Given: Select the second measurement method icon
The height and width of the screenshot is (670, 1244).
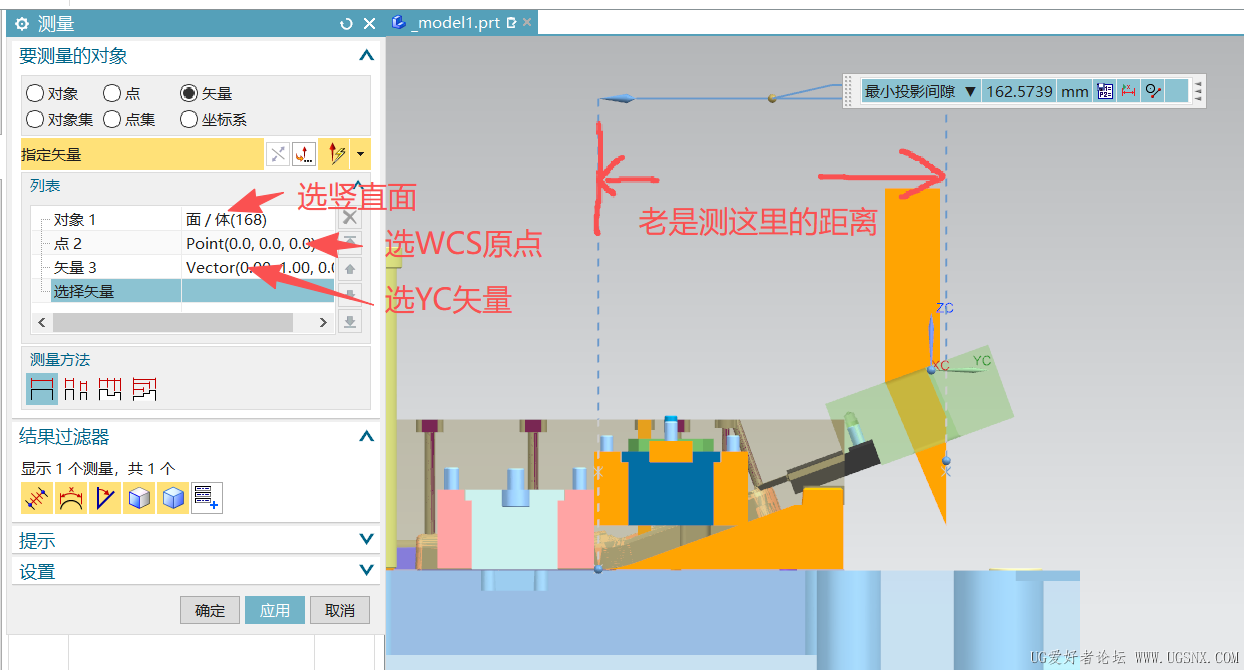Looking at the screenshot, I should 76,389.
